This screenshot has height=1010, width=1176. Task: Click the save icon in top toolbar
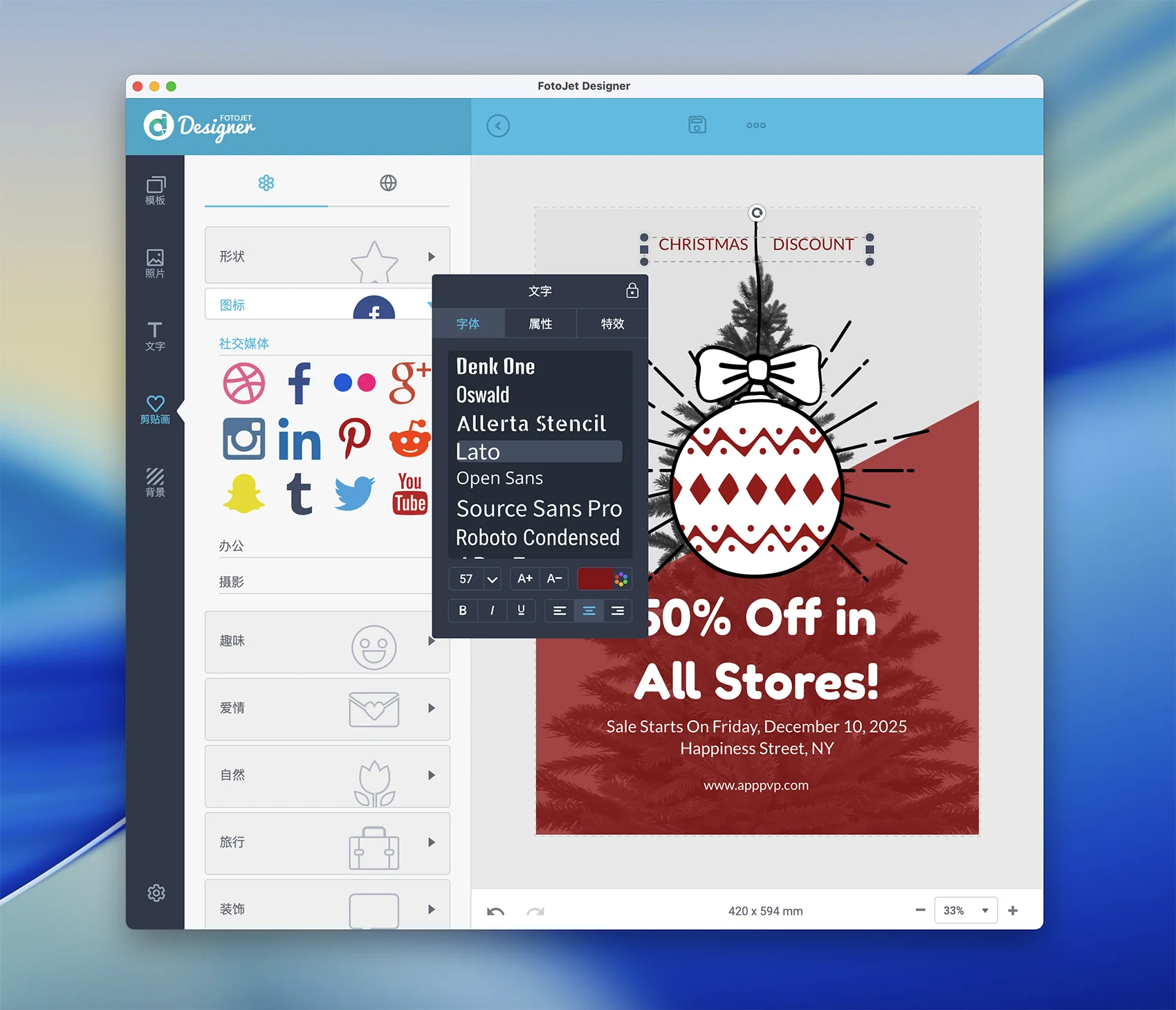click(697, 125)
